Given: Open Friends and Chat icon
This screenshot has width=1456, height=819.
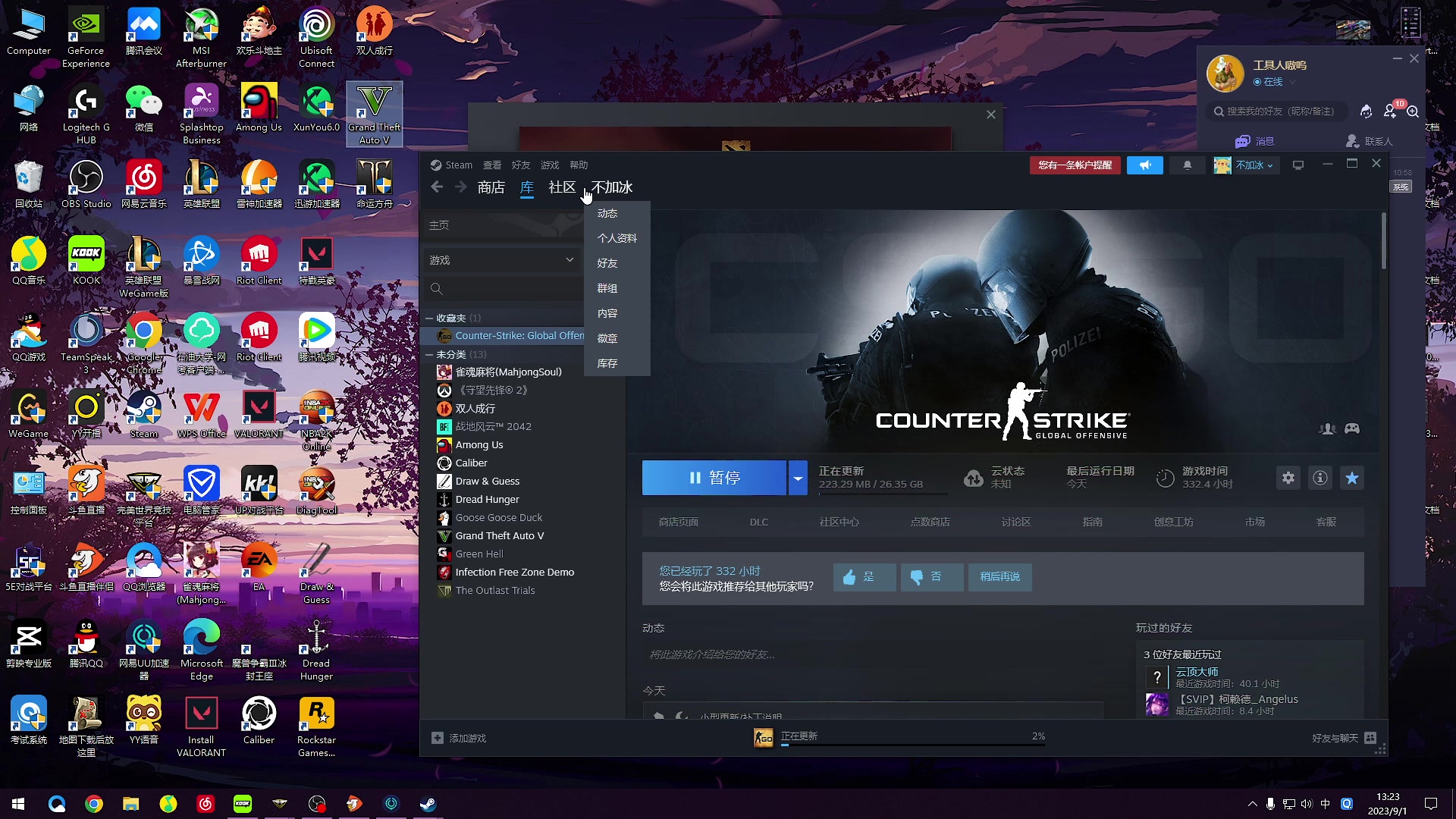Looking at the screenshot, I should [x=1370, y=738].
